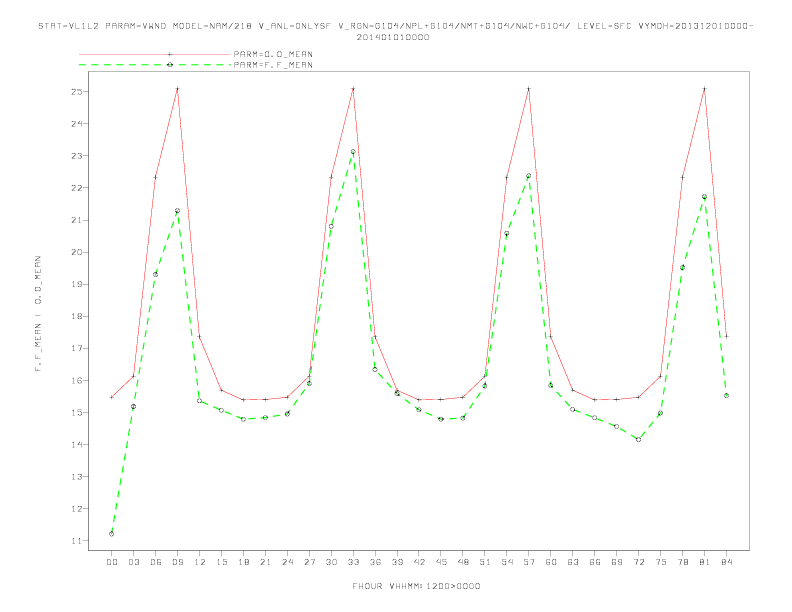Viewport: 792px width, 612px height.
Task: Click x-axis tick label 03
Action: 133,562
